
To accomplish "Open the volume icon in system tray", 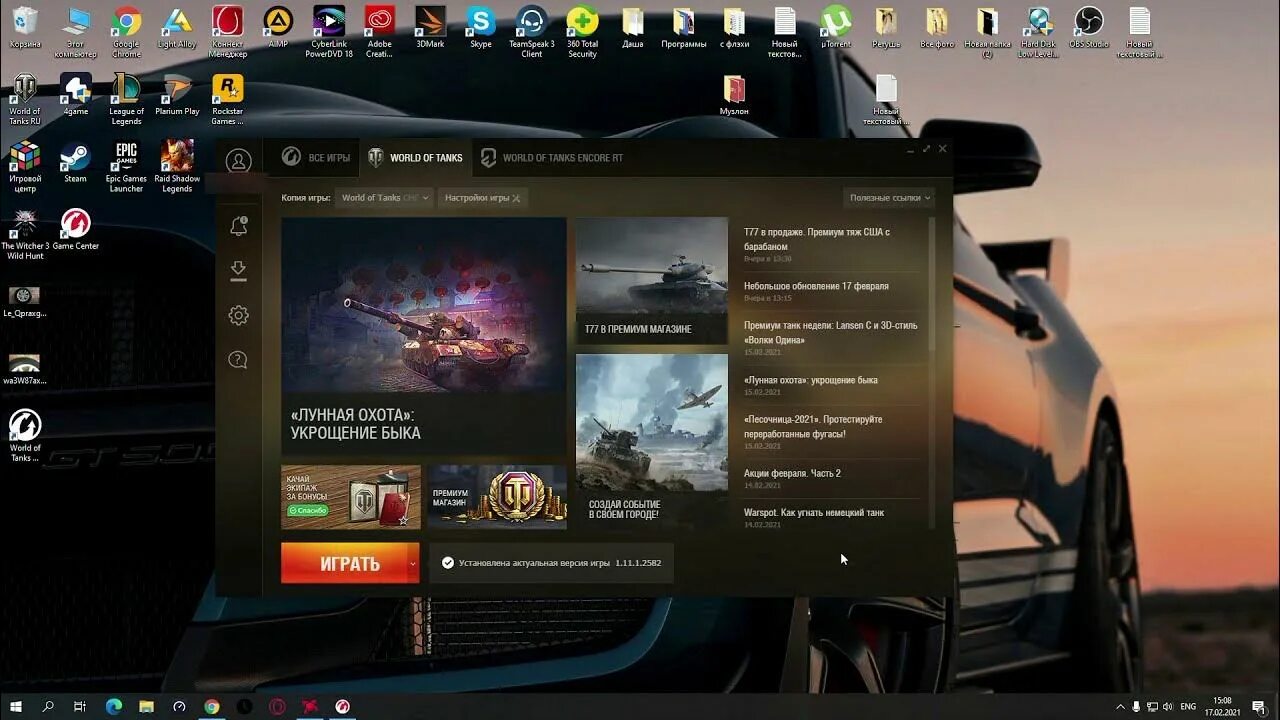I will point(1170,706).
